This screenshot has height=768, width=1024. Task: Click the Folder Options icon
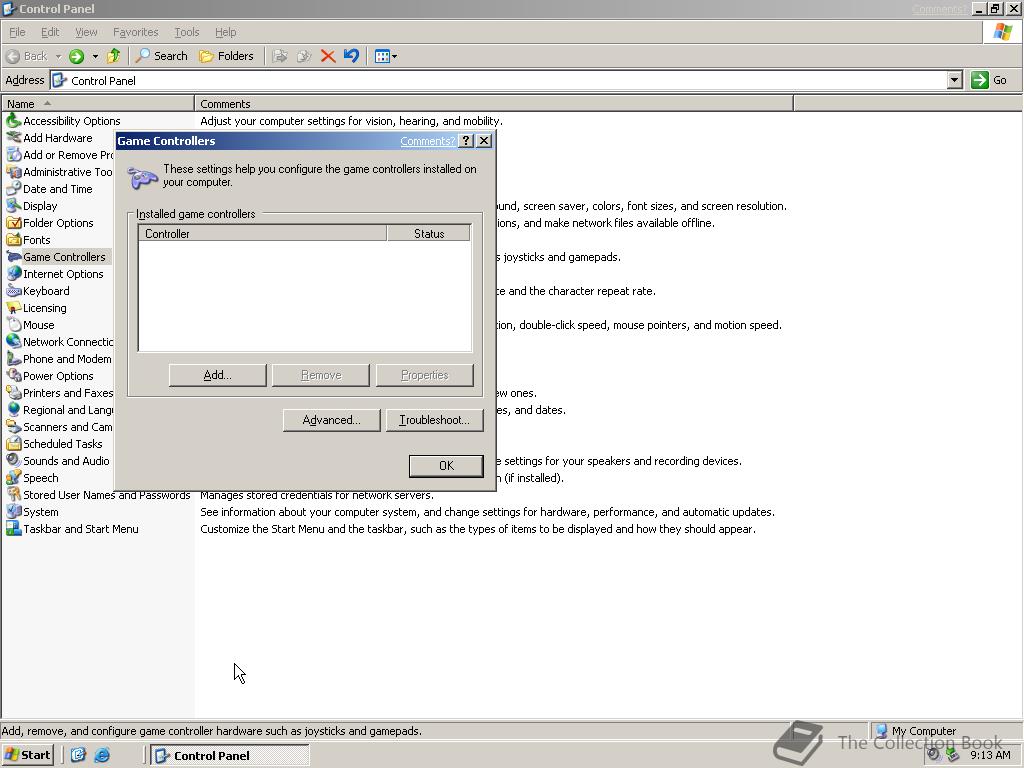coord(13,223)
